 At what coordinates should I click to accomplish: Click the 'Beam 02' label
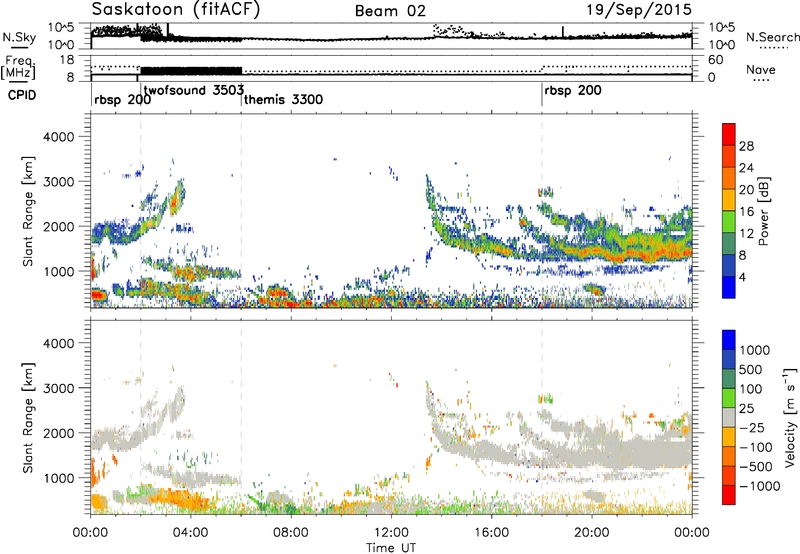[390, 11]
